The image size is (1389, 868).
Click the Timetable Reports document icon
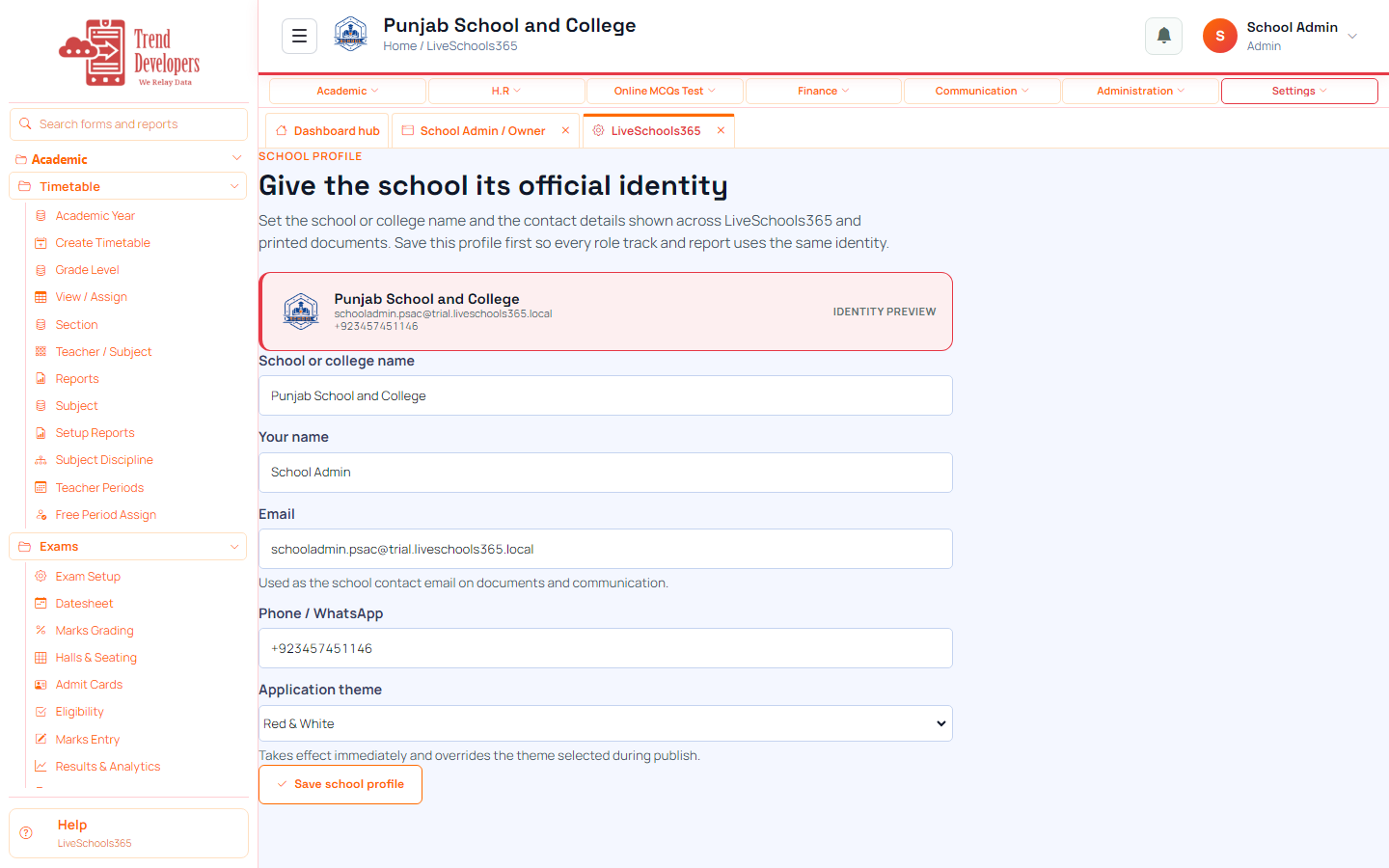[41, 379]
